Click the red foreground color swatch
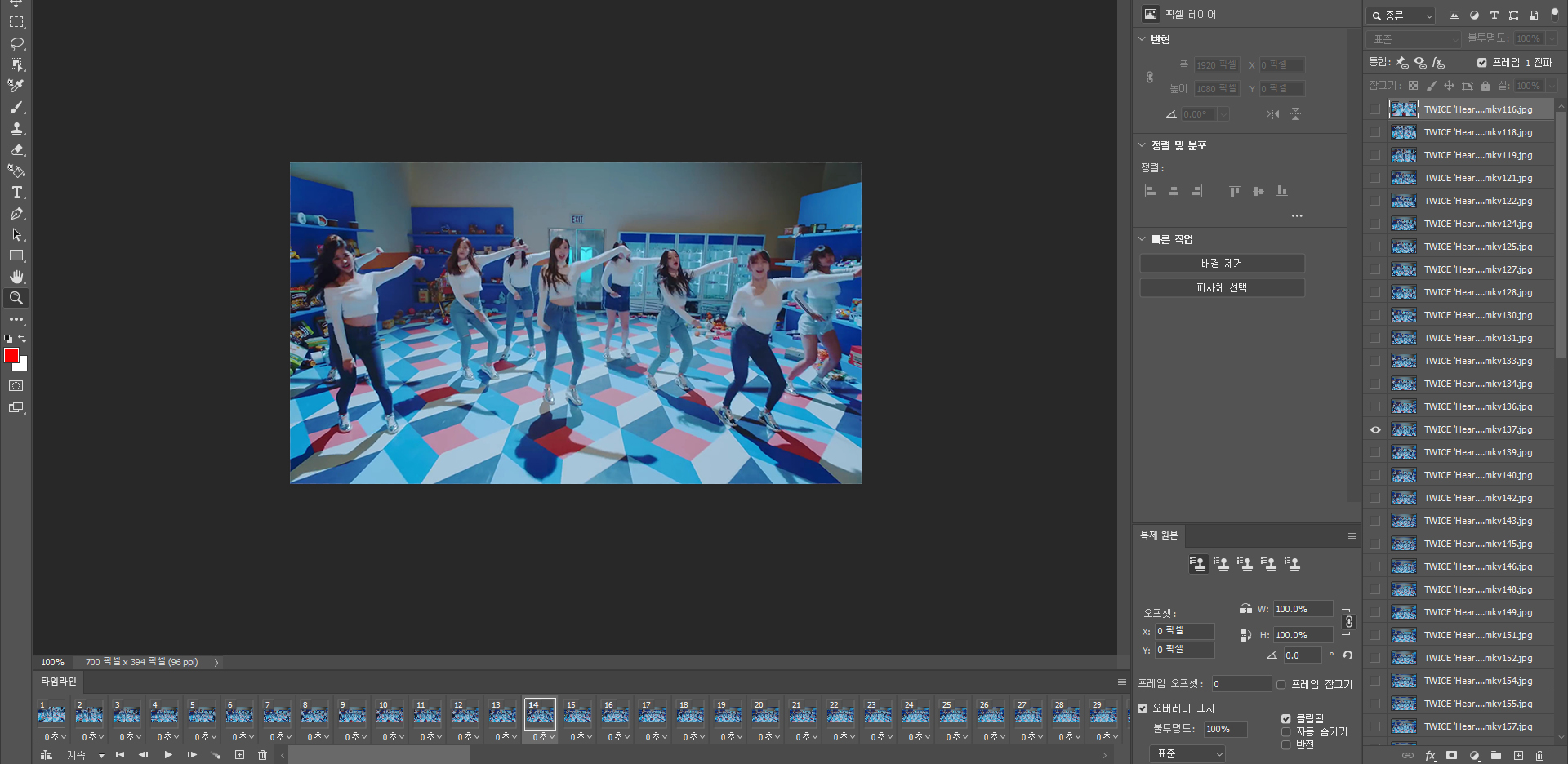The image size is (1568, 764). tap(10, 354)
